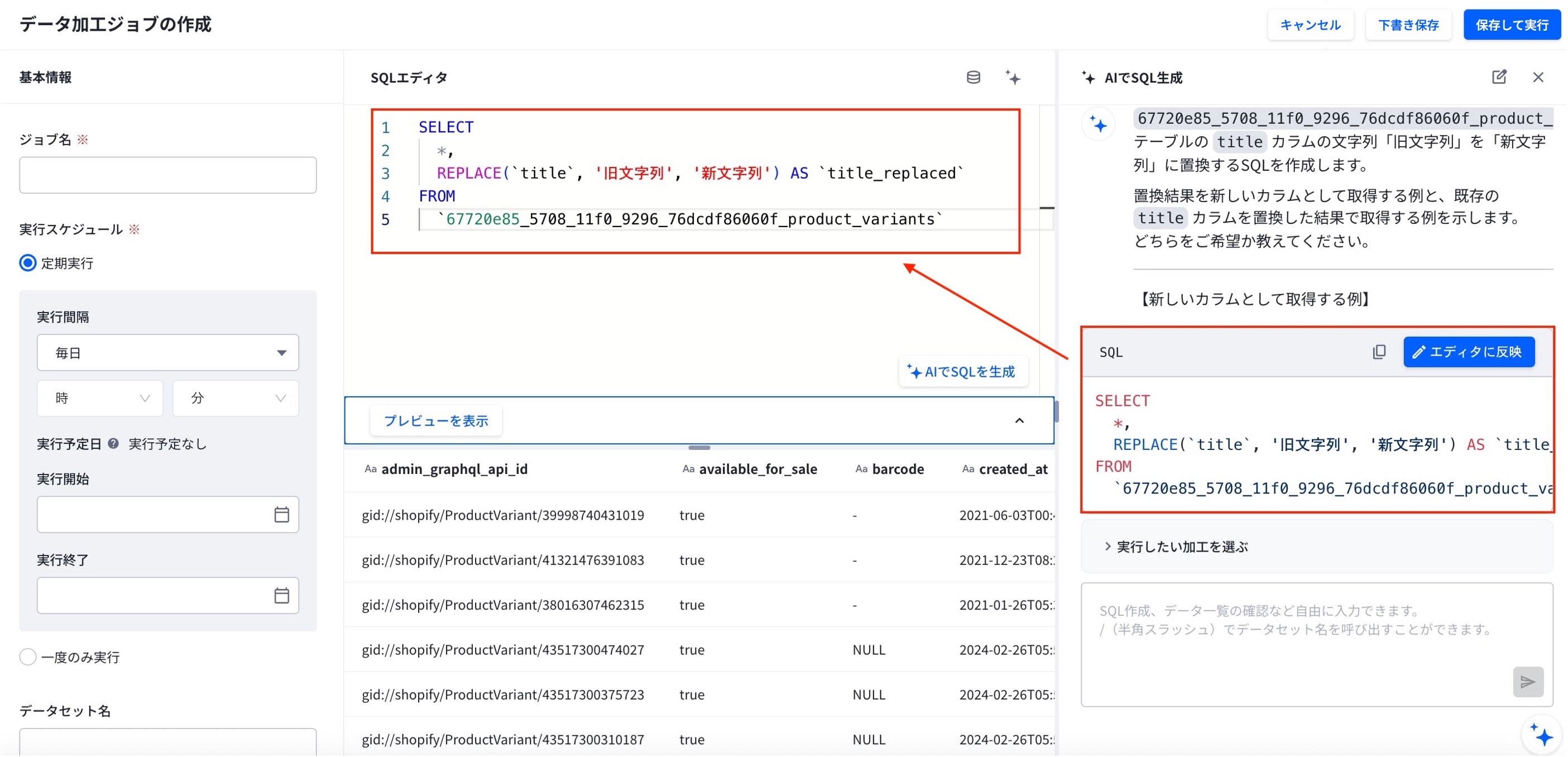Click the floating AI assistant sparkle button
The width and height of the screenshot is (1568, 757).
coord(1542,735)
